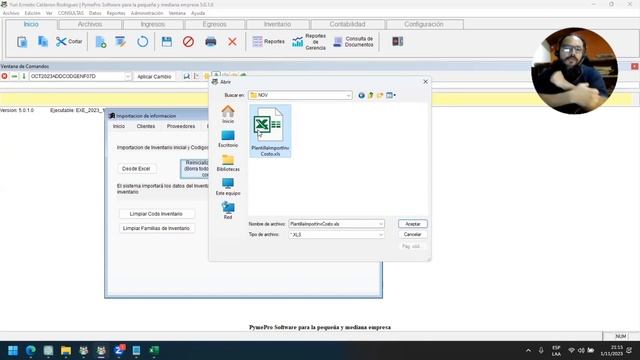Image resolution: width=640 pixels, height=360 pixels.
Task: Open Proveedores tab in Importacion window
Action: [181, 127]
